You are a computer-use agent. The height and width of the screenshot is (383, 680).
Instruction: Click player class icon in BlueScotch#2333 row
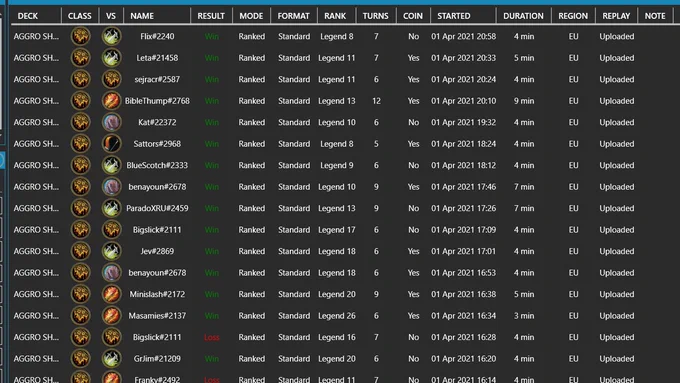pos(80,165)
